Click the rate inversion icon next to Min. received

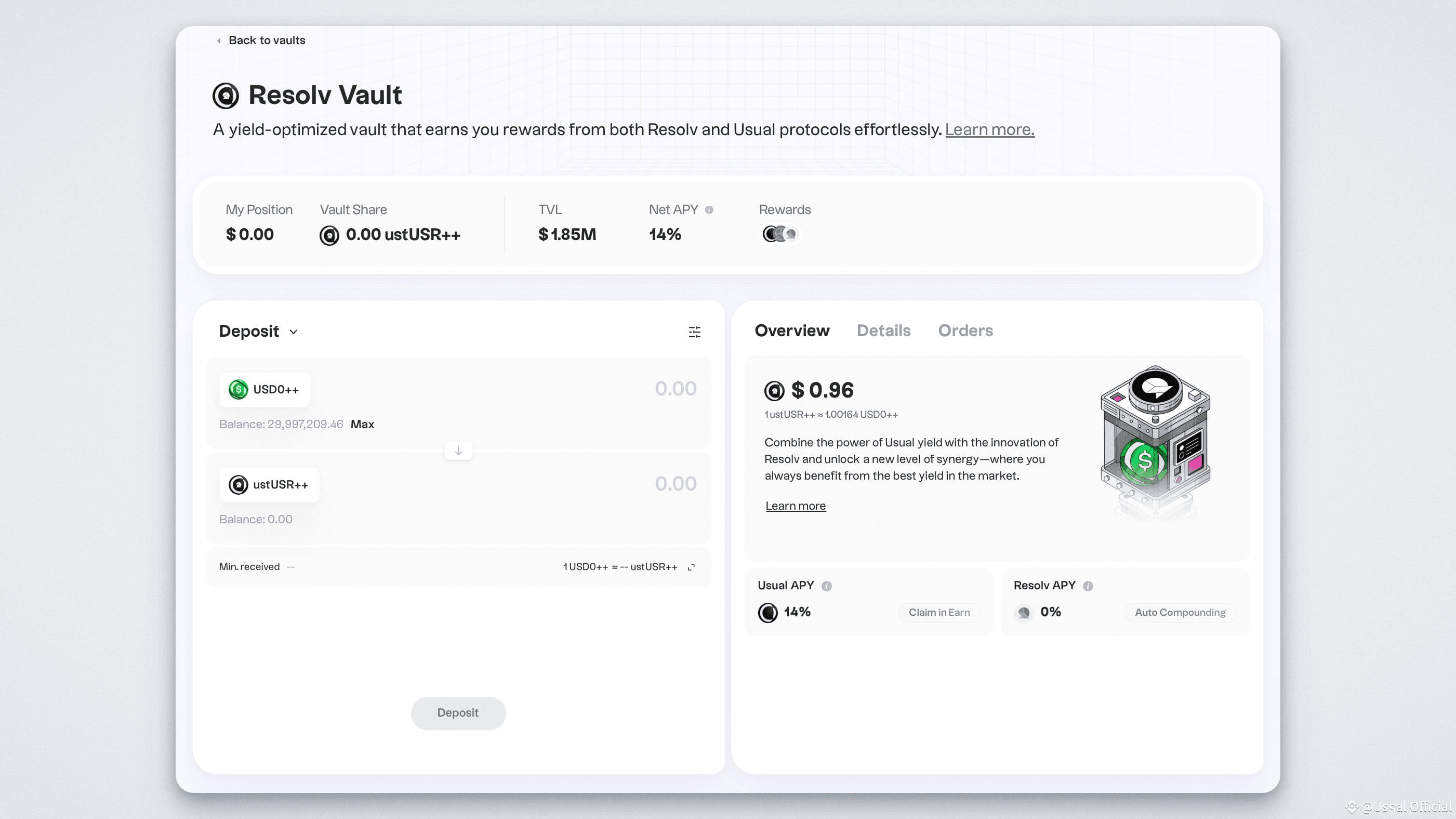(692, 566)
